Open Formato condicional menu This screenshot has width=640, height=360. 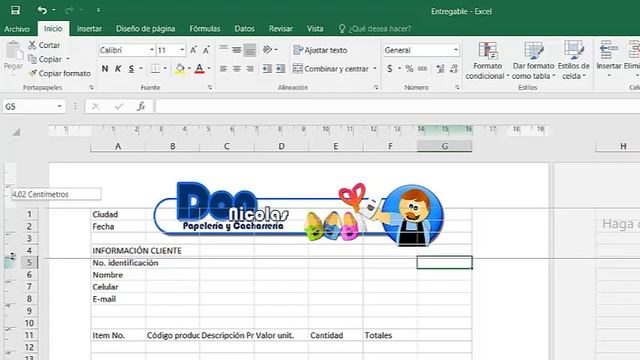pyautogui.click(x=487, y=60)
